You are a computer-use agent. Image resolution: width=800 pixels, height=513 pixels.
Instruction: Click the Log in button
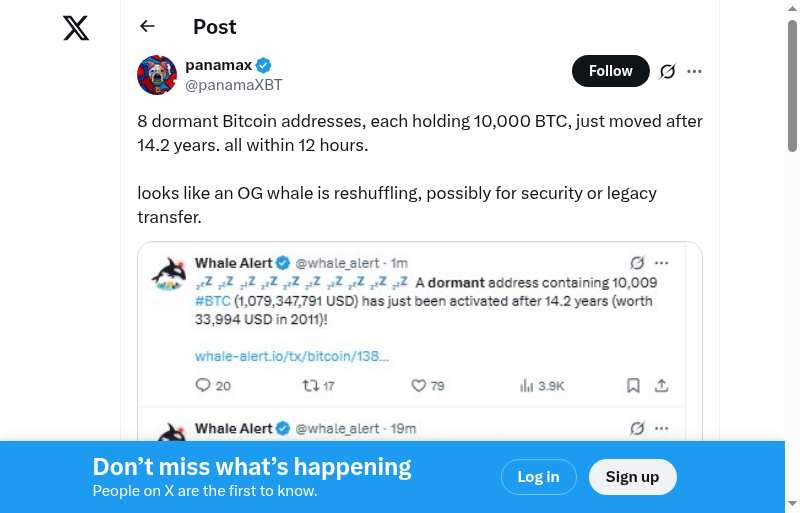pyautogui.click(x=538, y=477)
